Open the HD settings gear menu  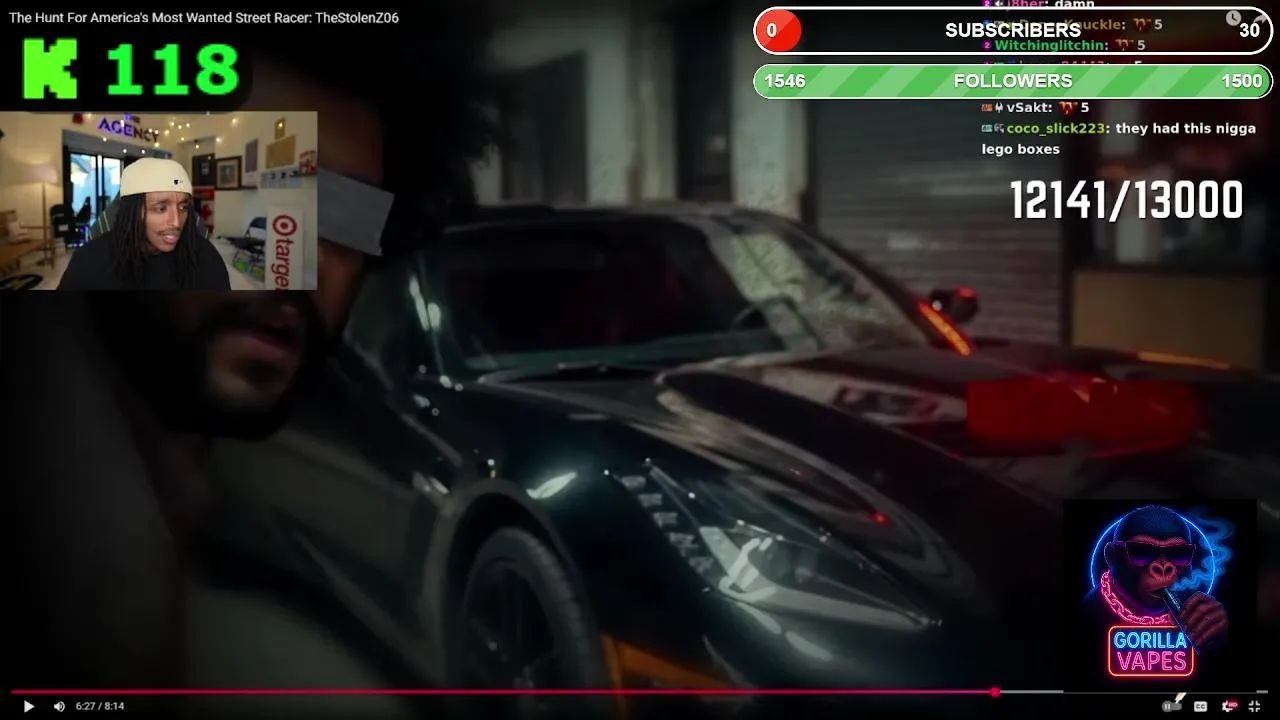[x=1228, y=706]
